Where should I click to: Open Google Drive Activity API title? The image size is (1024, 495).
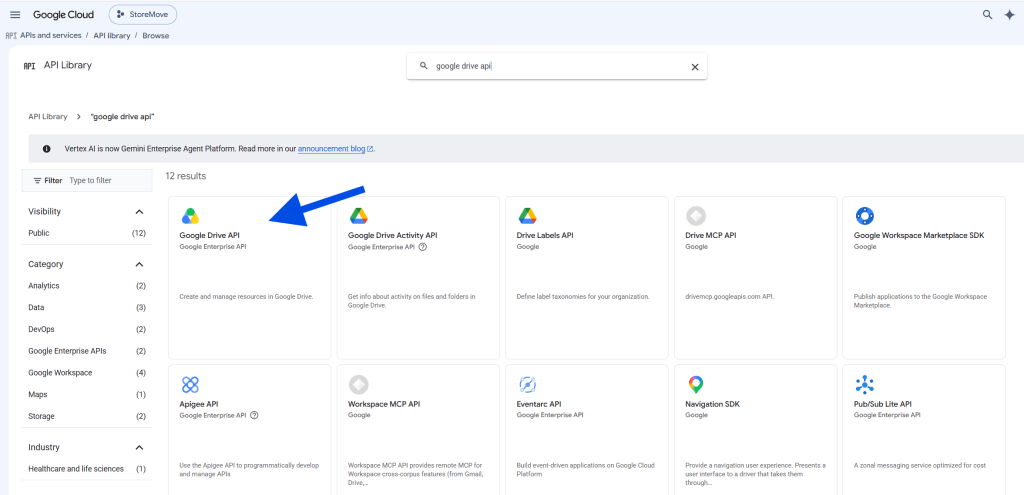coord(392,235)
